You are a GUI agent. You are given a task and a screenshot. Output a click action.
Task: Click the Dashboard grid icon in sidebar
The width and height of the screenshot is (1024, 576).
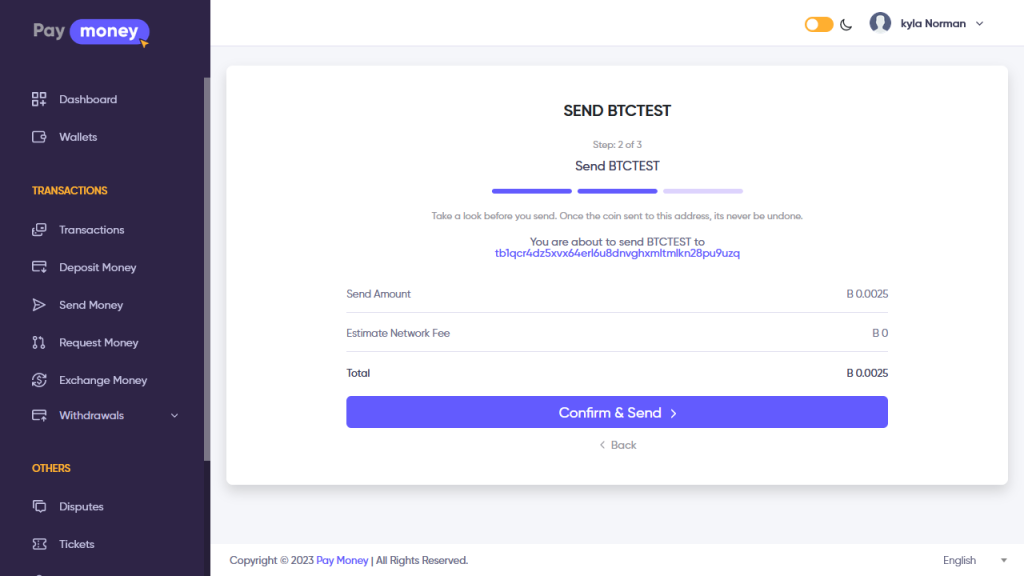pos(39,99)
